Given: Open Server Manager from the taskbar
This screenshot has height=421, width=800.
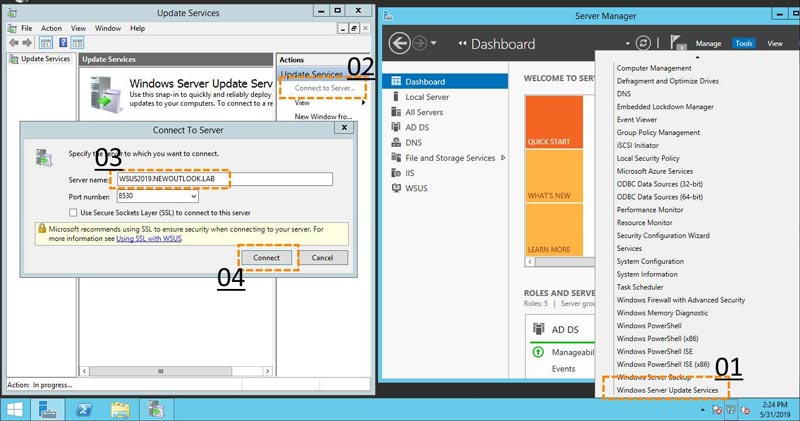Looking at the screenshot, I should (x=47, y=410).
